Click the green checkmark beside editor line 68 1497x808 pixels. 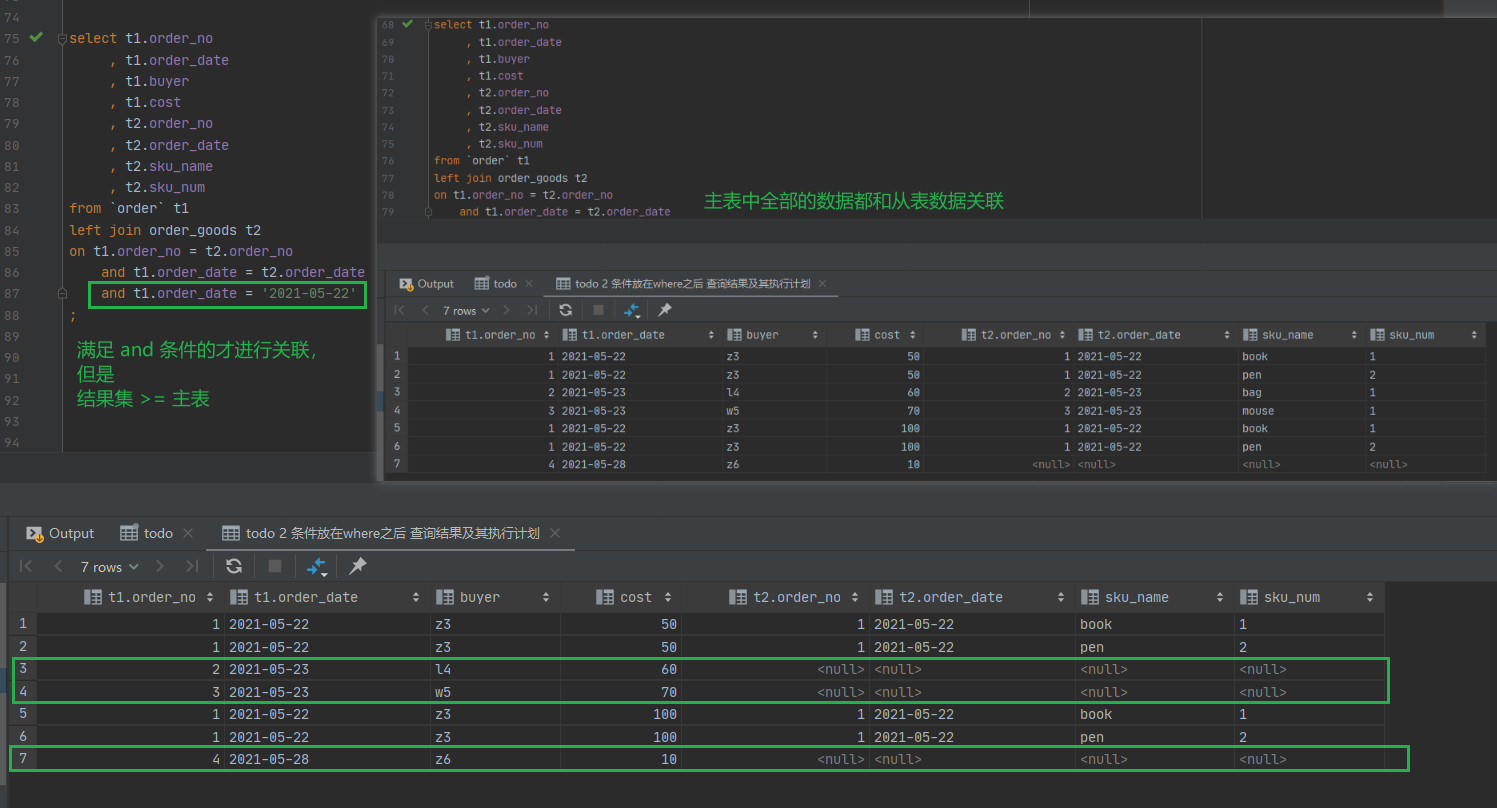[x=407, y=24]
